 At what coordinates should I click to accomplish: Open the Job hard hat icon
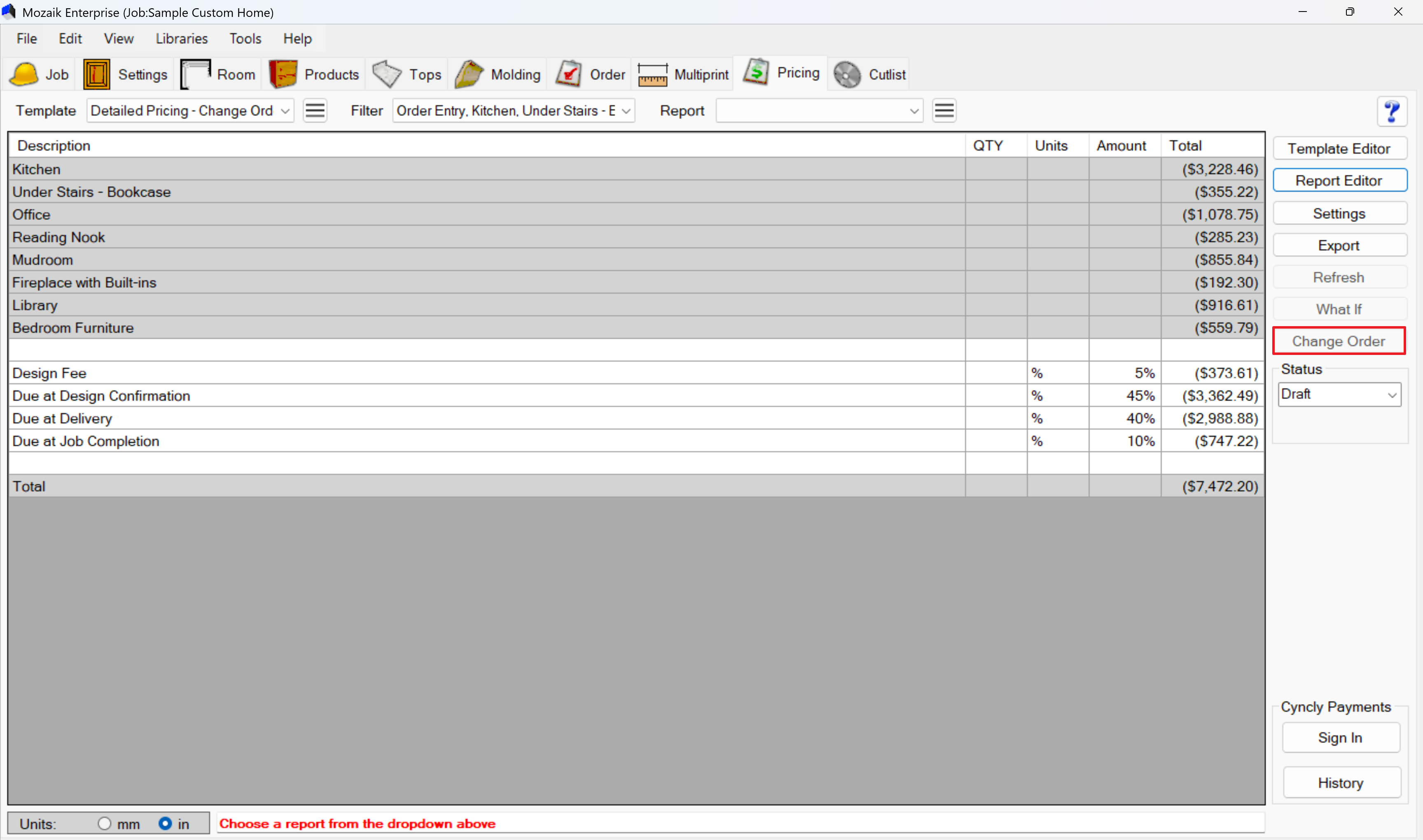coord(24,74)
